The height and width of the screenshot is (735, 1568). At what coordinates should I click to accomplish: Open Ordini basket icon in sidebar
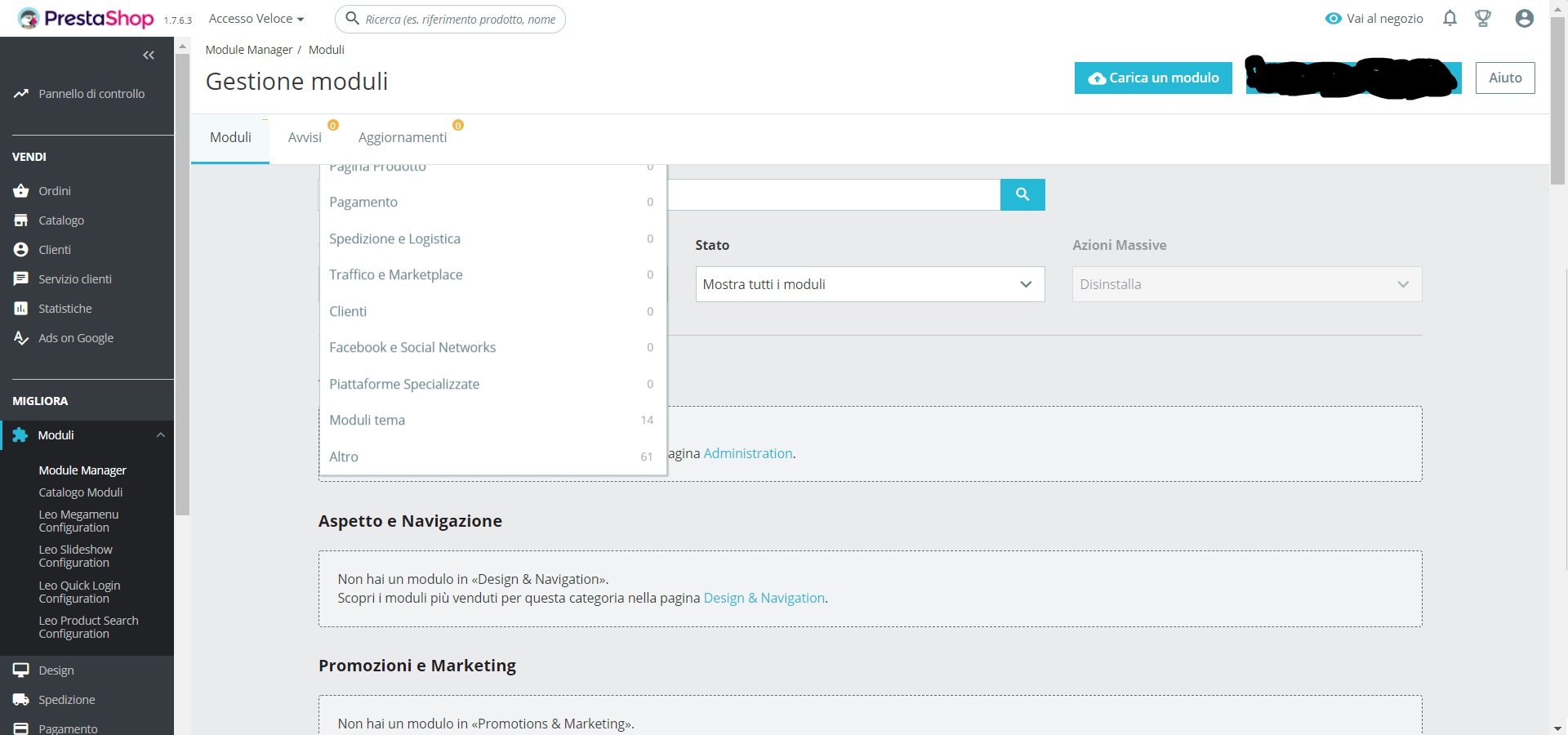(x=21, y=191)
